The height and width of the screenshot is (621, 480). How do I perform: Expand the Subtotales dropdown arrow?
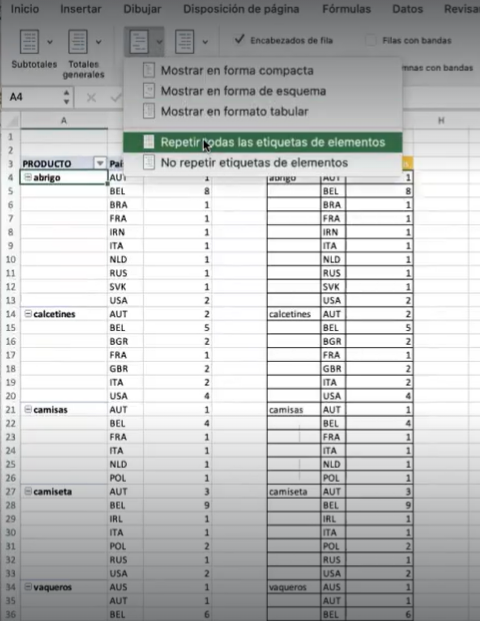50,42
